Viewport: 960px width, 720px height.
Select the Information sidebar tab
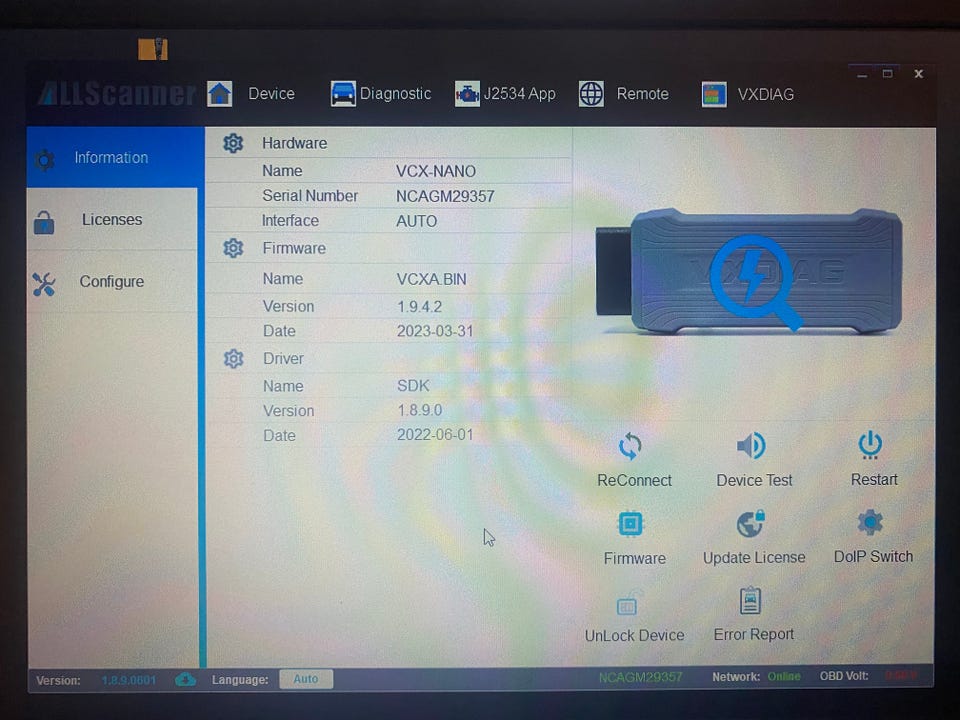(x=115, y=157)
